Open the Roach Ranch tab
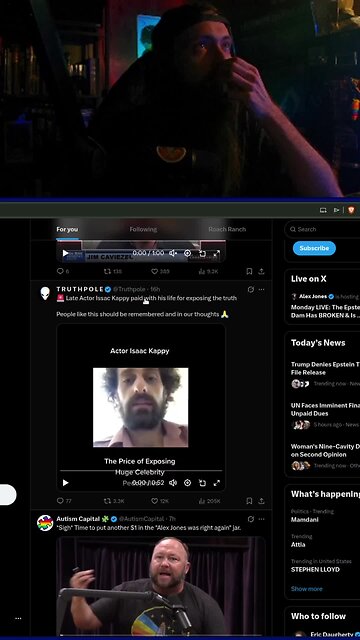 click(227, 229)
